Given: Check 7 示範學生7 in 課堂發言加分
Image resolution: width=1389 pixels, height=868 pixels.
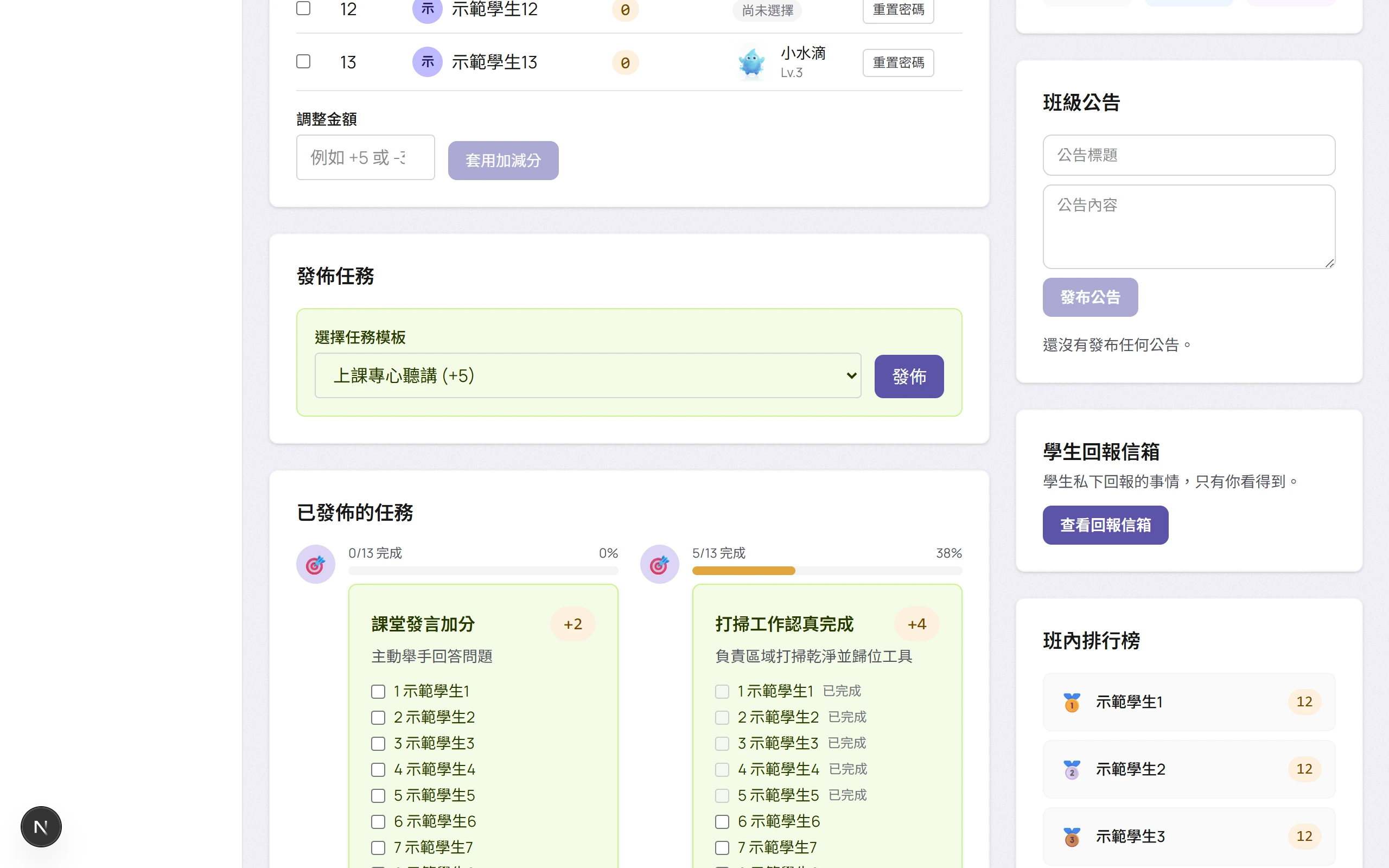Looking at the screenshot, I should point(378,848).
